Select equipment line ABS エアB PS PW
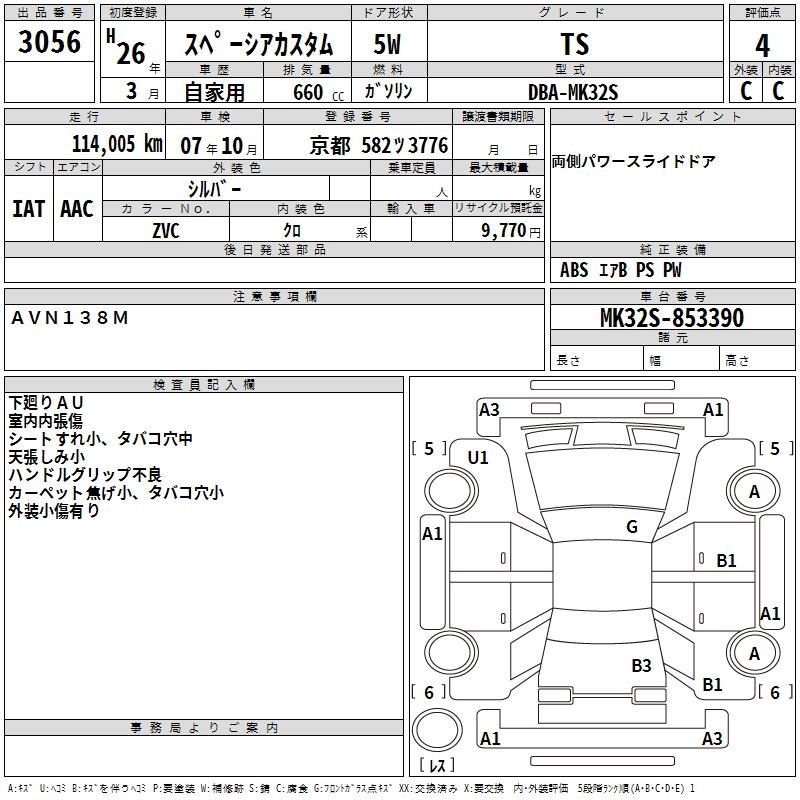The image size is (800, 800). click(x=620, y=270)
